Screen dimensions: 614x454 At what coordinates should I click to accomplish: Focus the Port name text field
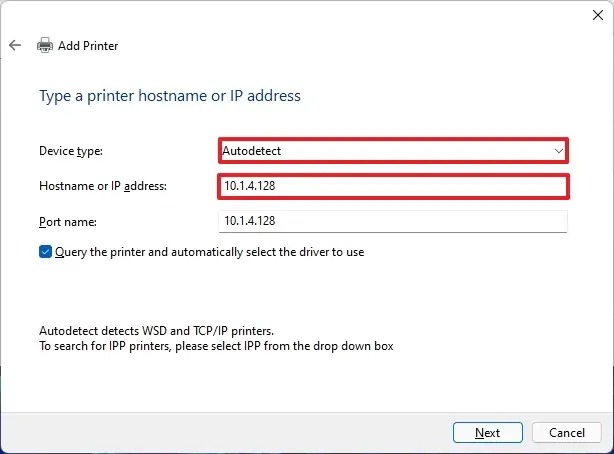click(x=392, y=221)
